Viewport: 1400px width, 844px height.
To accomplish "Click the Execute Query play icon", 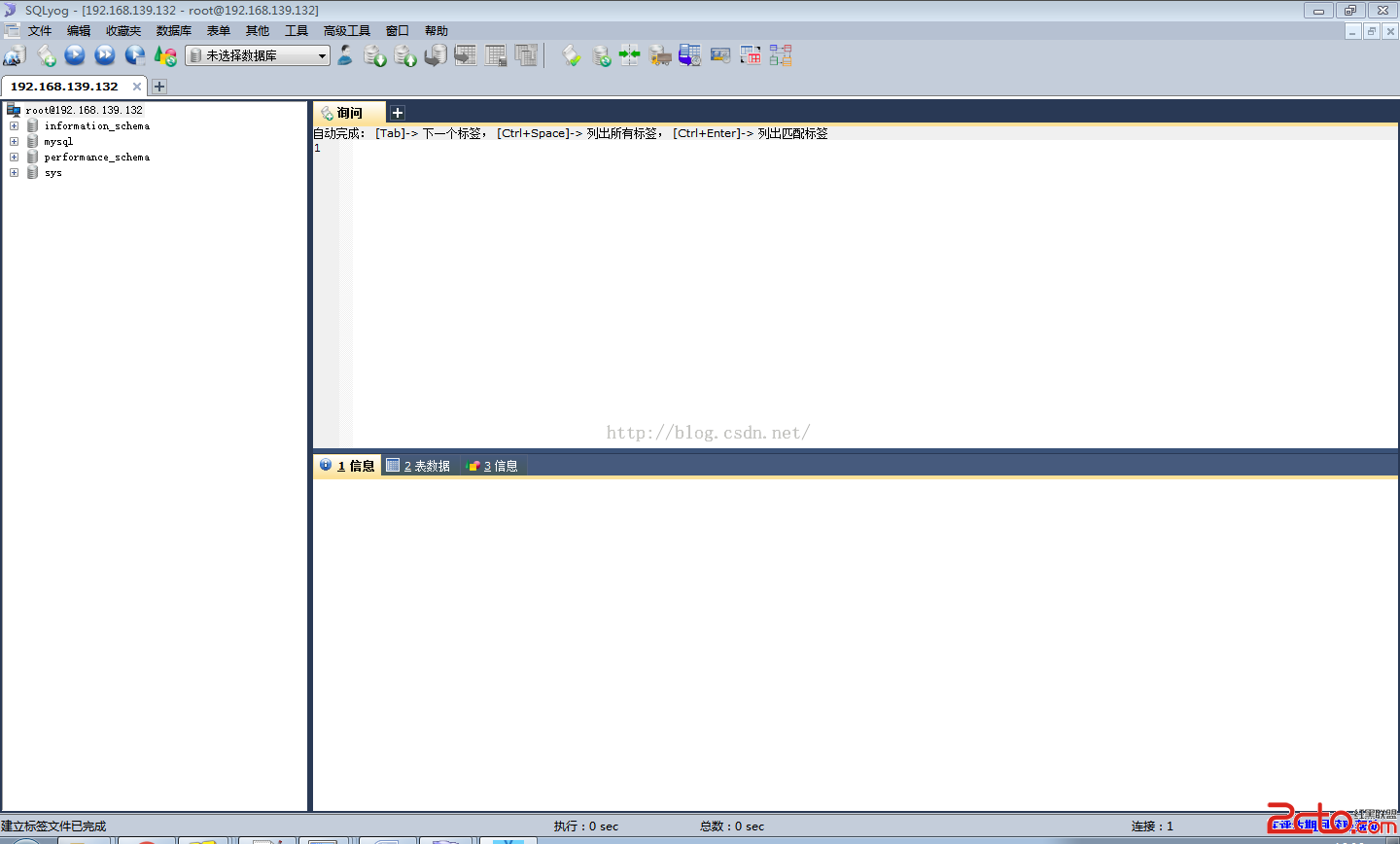I will tap(75, 55).
